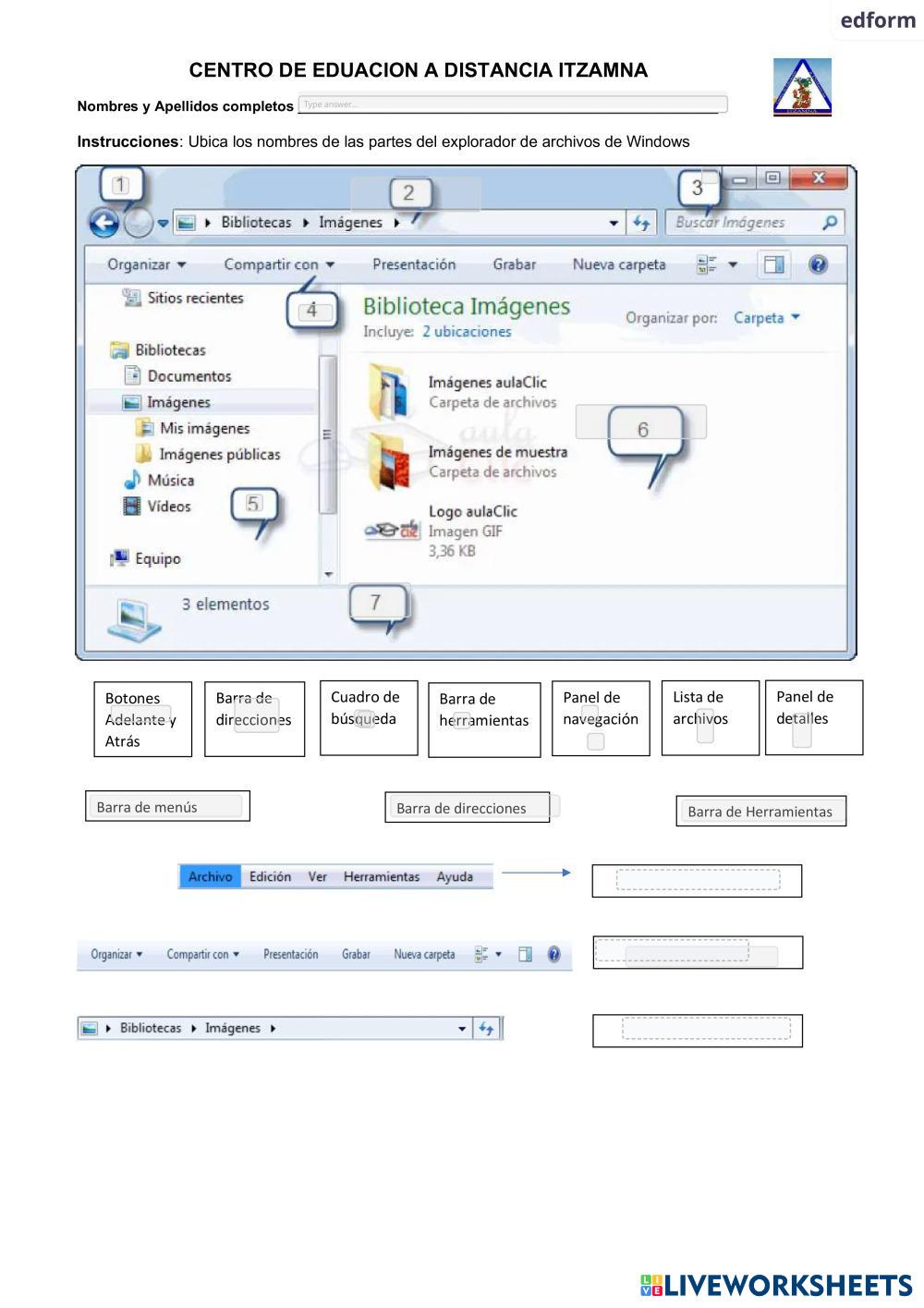Toggle the preview pane icon in toolbar
This screenshot has width=924, height=1308.
pyautogui.click(x=773, y=265)
